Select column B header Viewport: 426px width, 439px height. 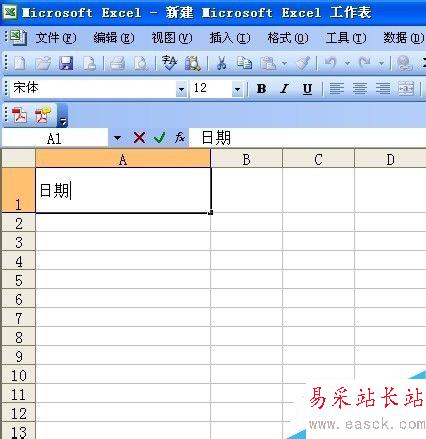(247, 159)
